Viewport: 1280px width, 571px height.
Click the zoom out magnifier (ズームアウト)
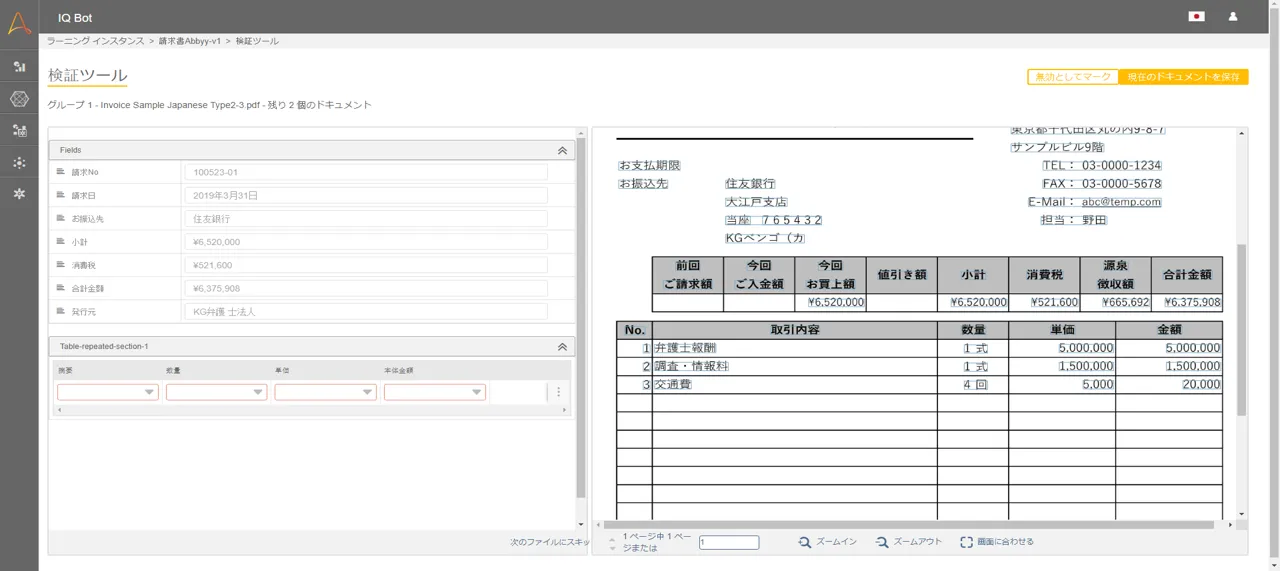coord(882,542)
